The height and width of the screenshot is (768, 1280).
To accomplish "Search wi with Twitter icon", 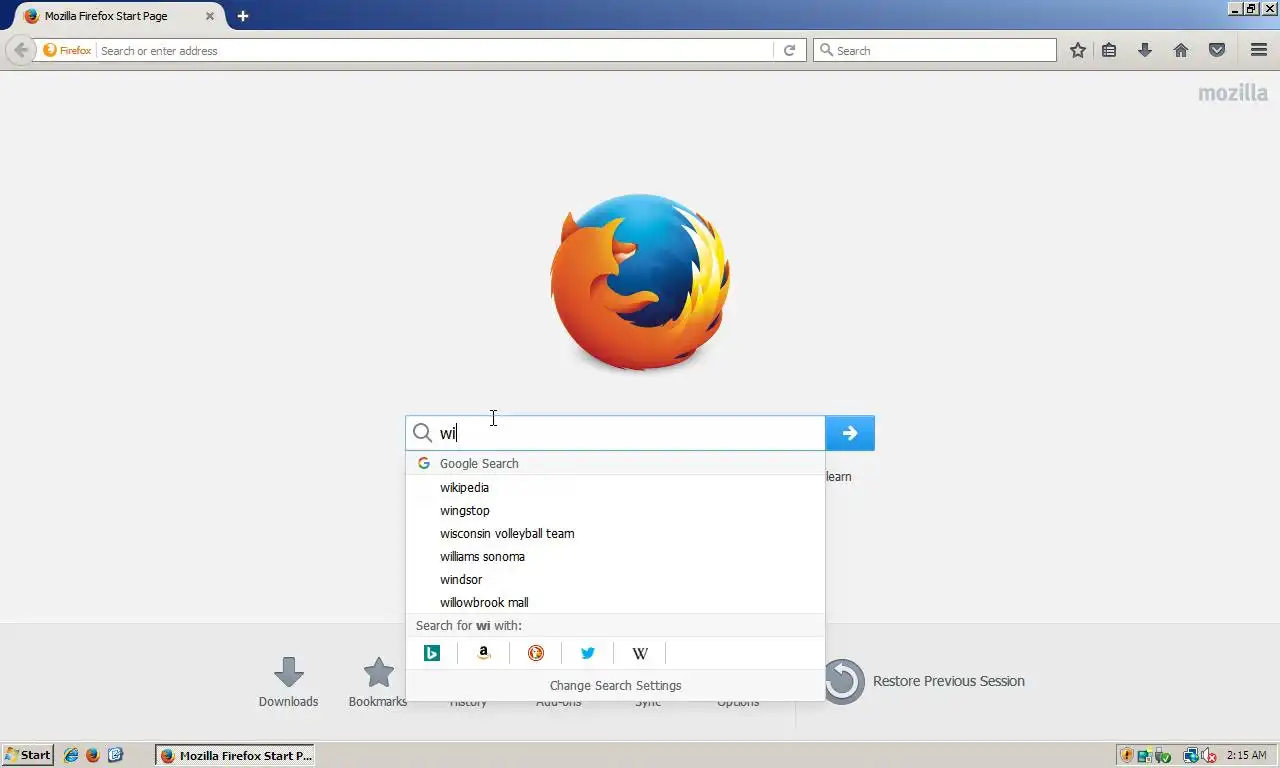I will (588, 653).
